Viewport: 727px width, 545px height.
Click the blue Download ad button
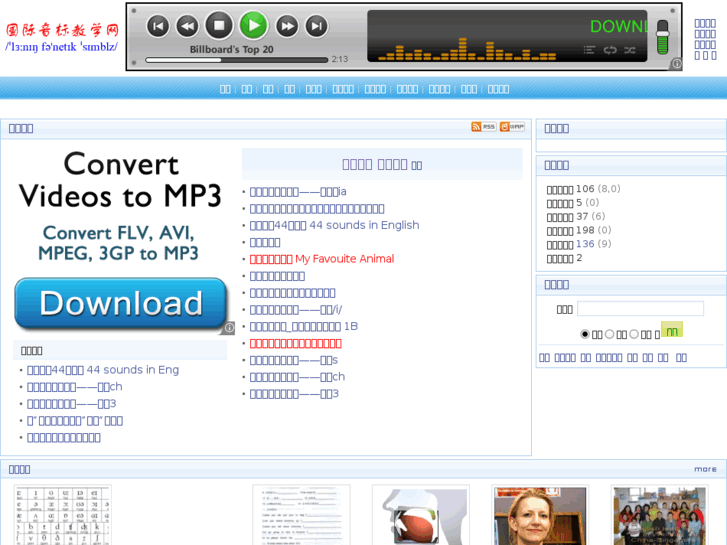(121, 304)
